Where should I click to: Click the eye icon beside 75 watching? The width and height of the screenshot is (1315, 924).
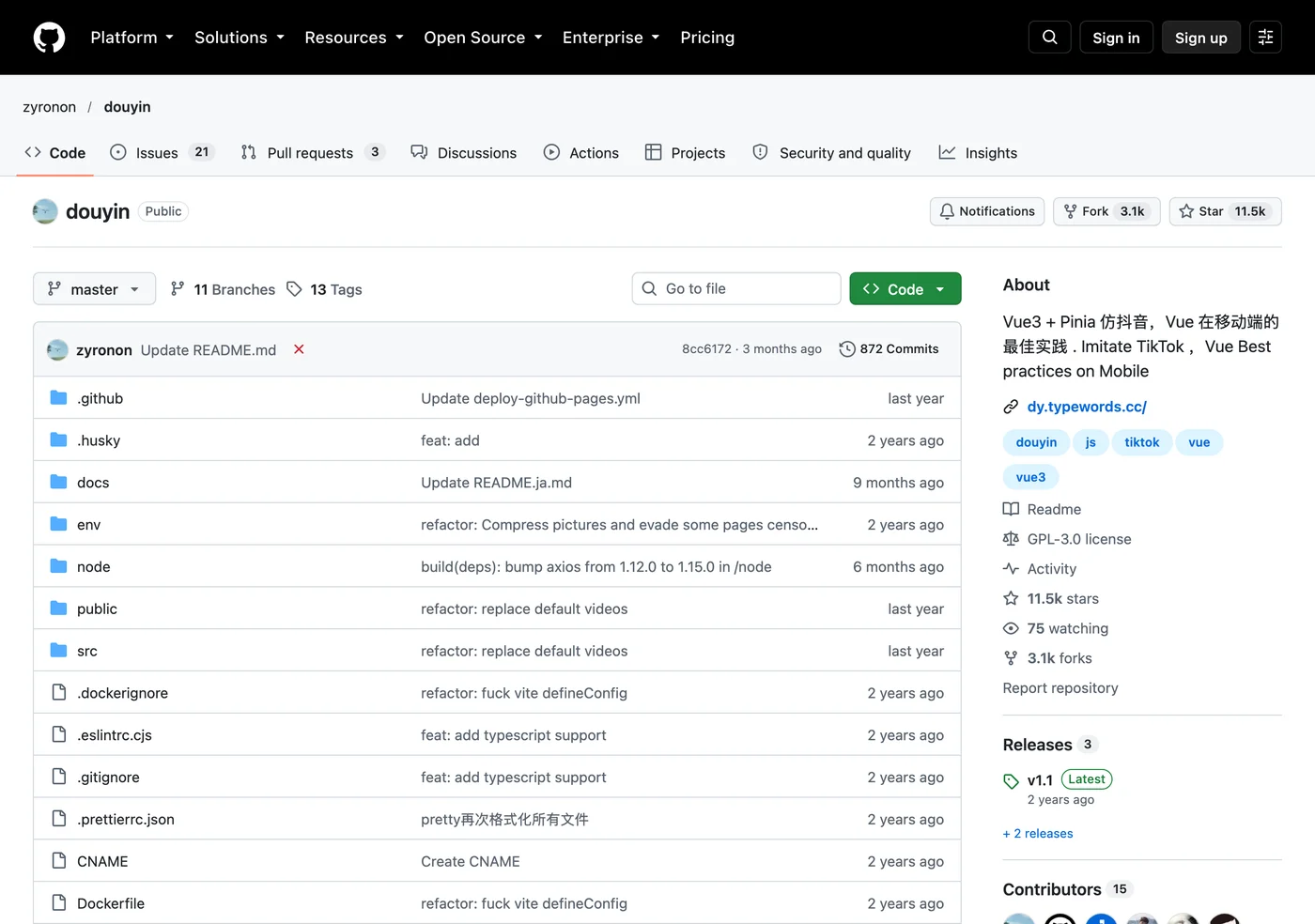click(1011, 628)
